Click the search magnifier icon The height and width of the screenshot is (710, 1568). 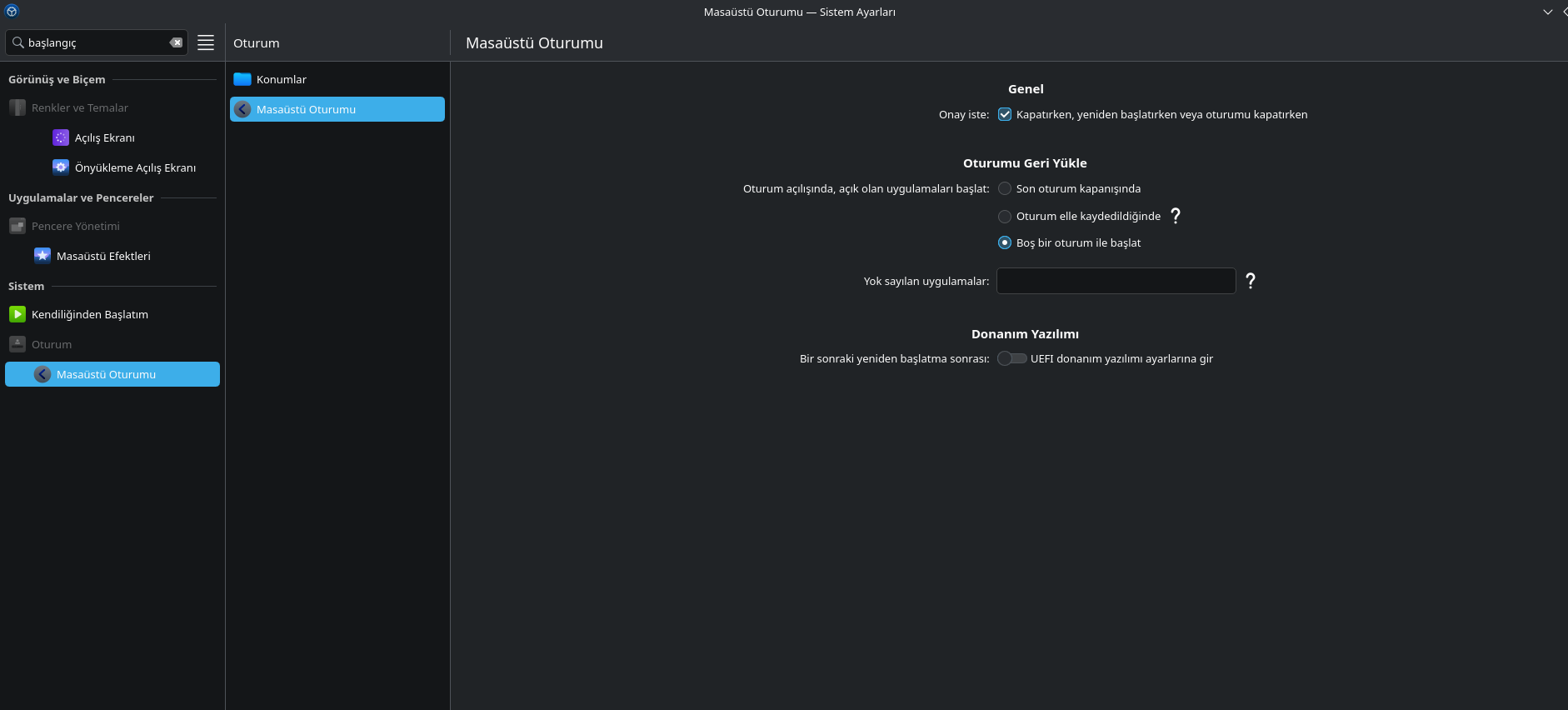click(x=17, y=42)
